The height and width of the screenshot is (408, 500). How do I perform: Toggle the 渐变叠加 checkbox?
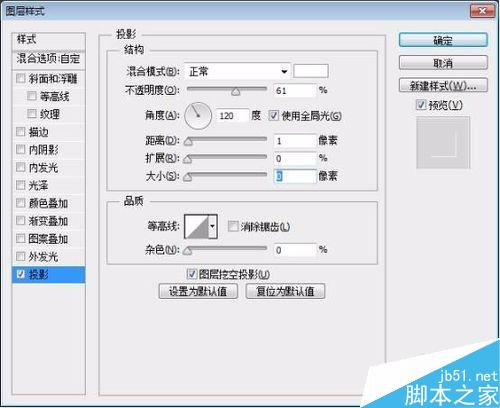tap(21, 221)
